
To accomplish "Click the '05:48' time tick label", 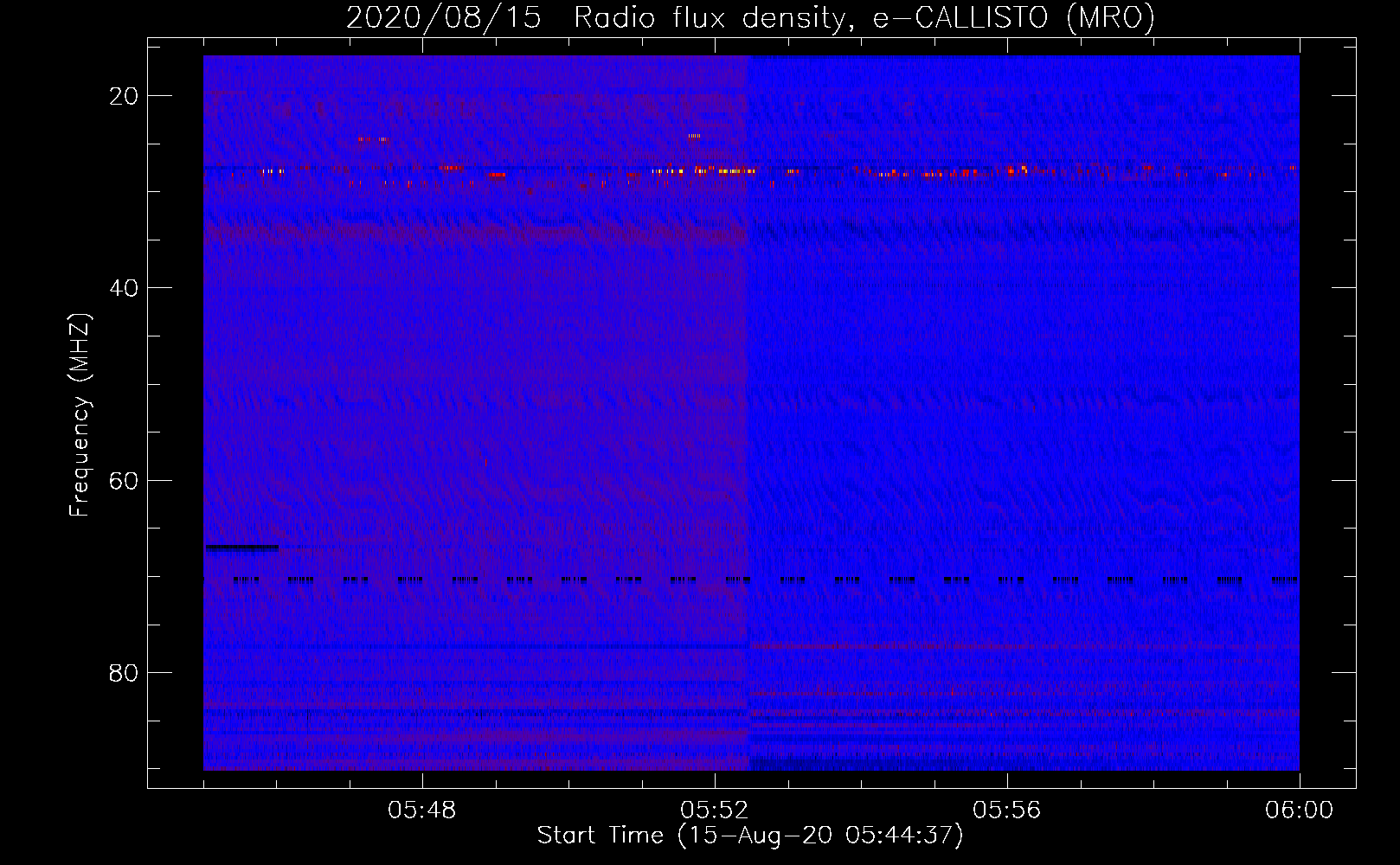I will tap(422, 811).
